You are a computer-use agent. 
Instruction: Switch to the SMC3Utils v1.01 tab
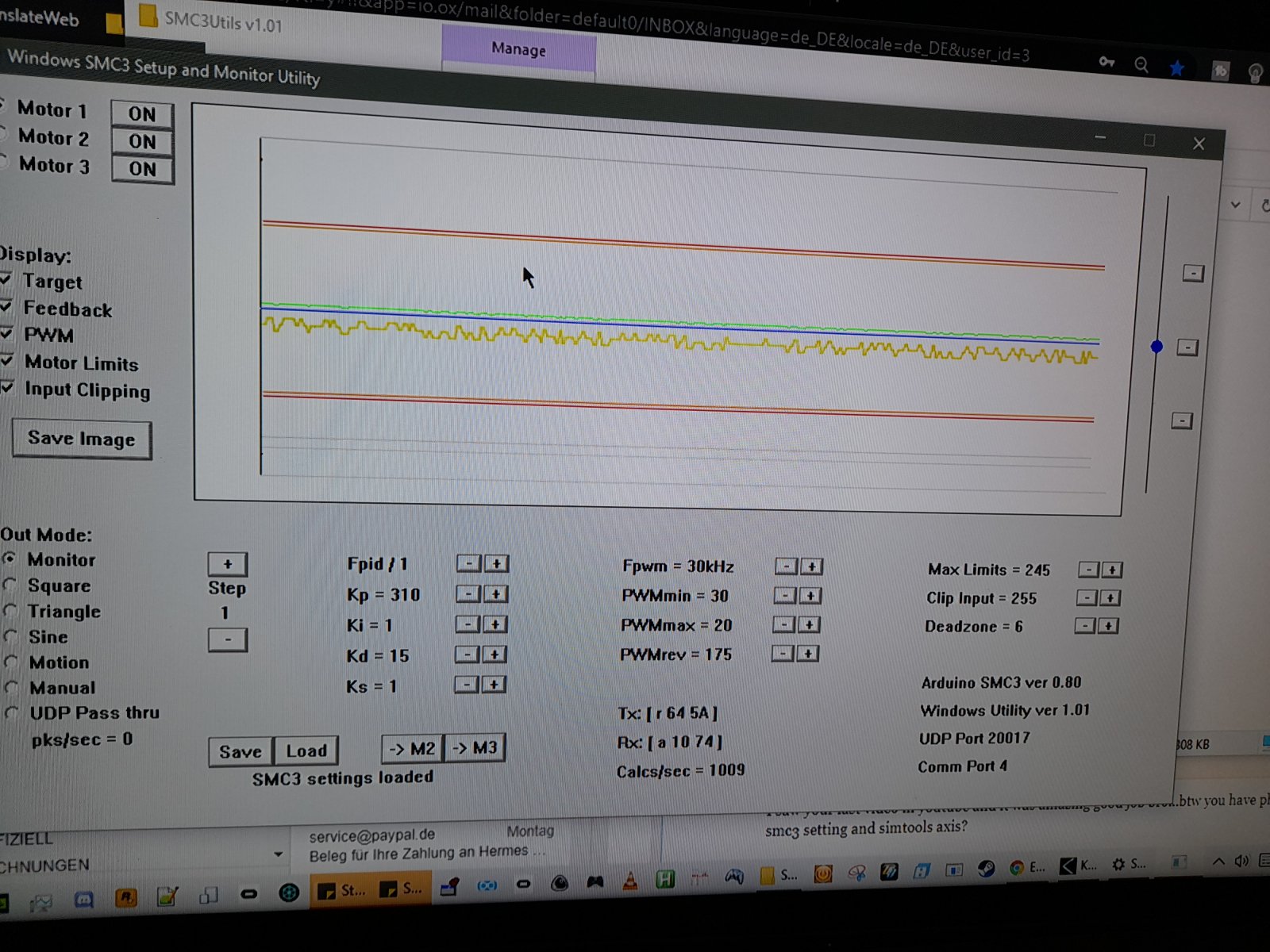(x=213, y=21)
